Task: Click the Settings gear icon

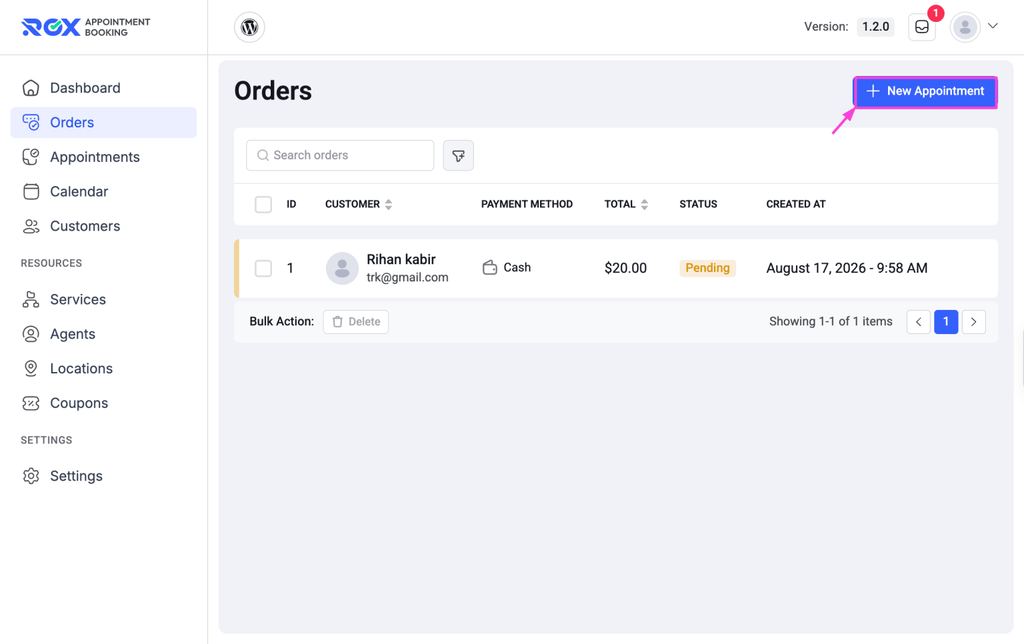Action: (31, 475)
